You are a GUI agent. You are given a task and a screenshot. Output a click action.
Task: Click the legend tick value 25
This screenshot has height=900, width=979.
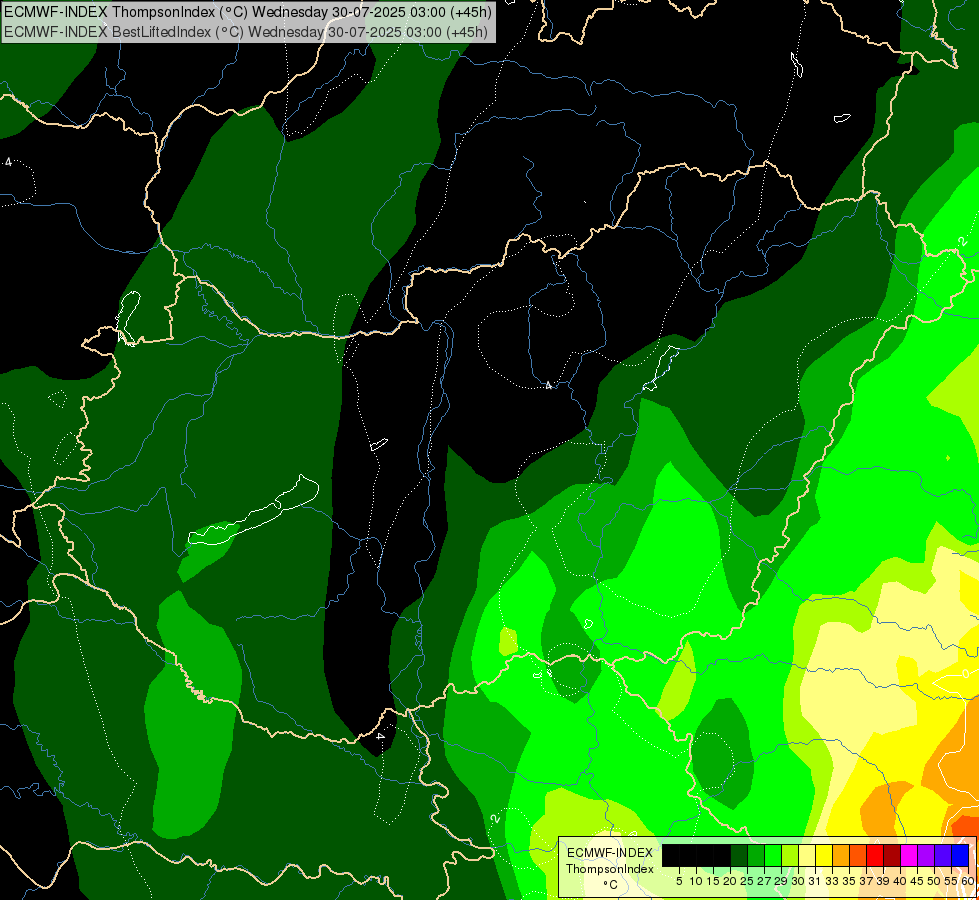click(747, 881)
